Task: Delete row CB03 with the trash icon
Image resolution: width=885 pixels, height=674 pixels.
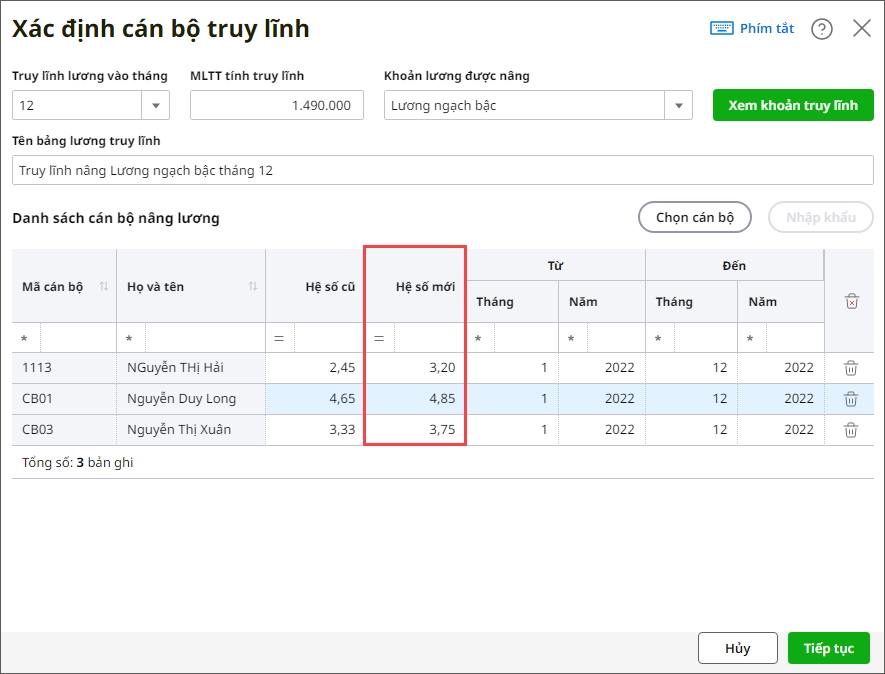Action: pos(851,430)
